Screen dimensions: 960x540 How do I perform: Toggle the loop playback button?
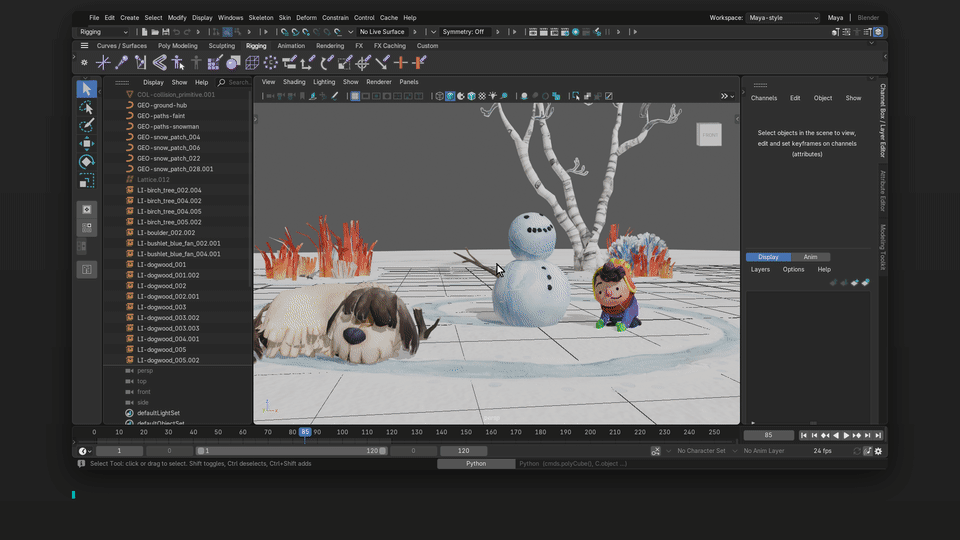857,451
